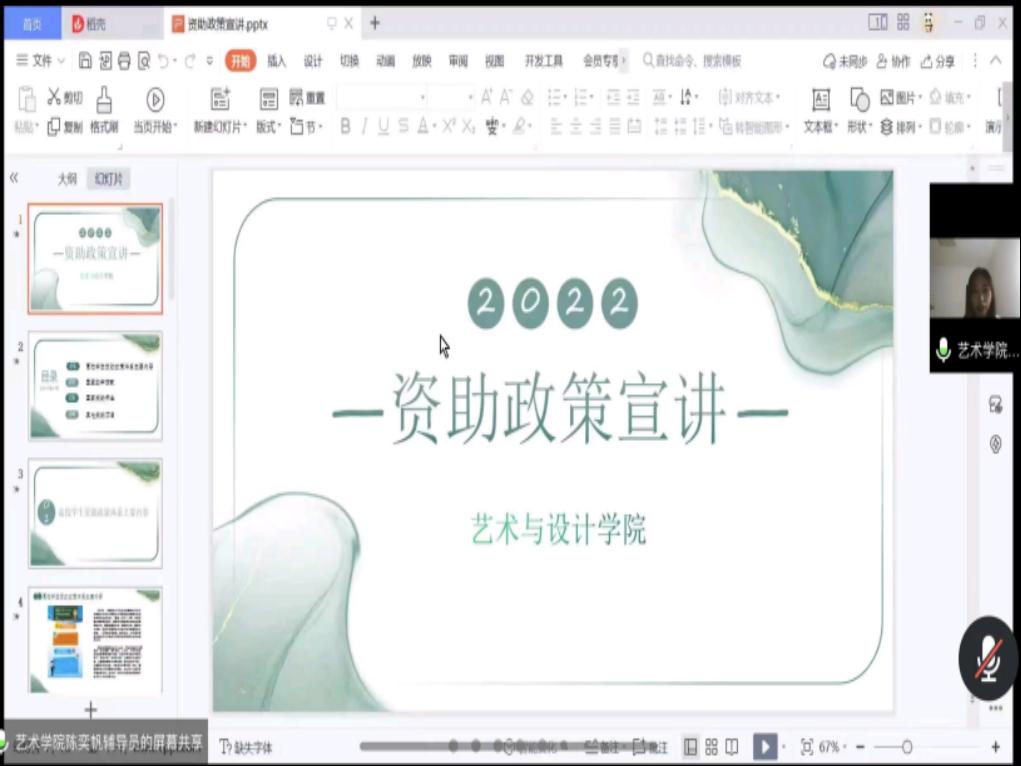
Task: Expand the 版式 layout dropdown
Action: point(268,127)
